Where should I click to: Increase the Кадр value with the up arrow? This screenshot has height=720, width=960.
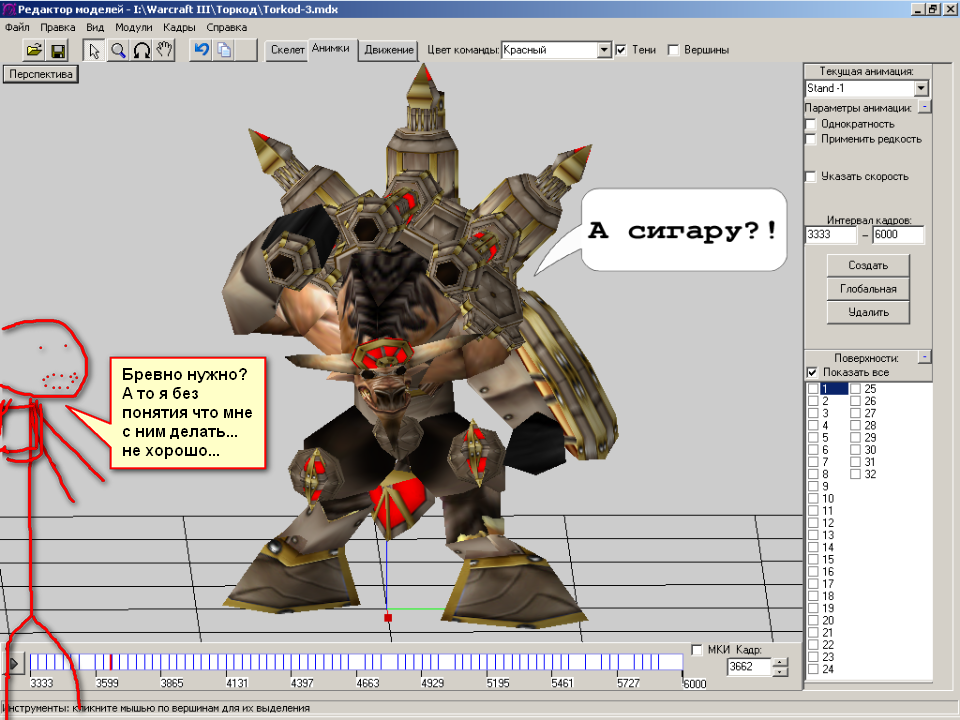[x=779, y=662]
